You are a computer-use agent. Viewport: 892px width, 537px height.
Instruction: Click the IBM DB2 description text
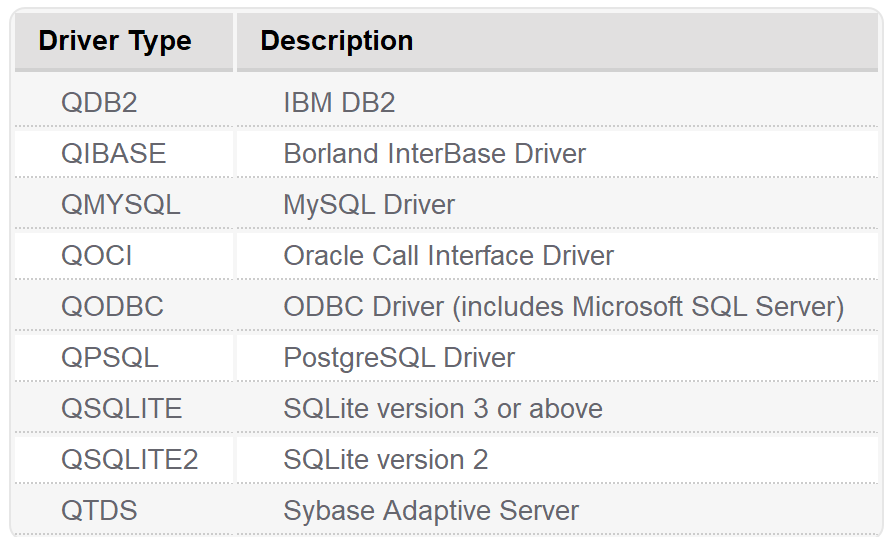339,103
